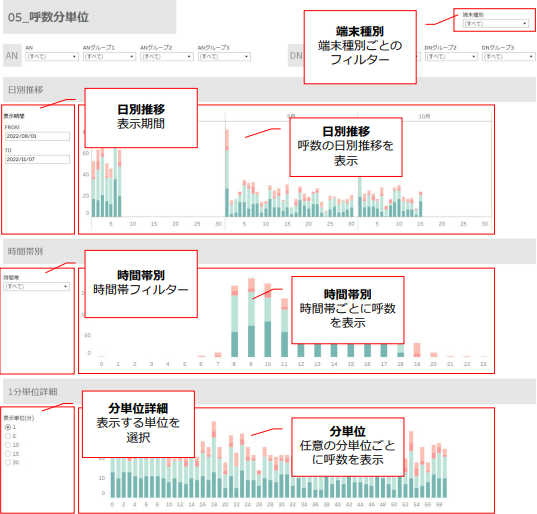Click the hour 19 bar in 時間帯別 chart
The height and width of the screenshot is (514, 537).
pyautogui.click(x=417, y=350)
